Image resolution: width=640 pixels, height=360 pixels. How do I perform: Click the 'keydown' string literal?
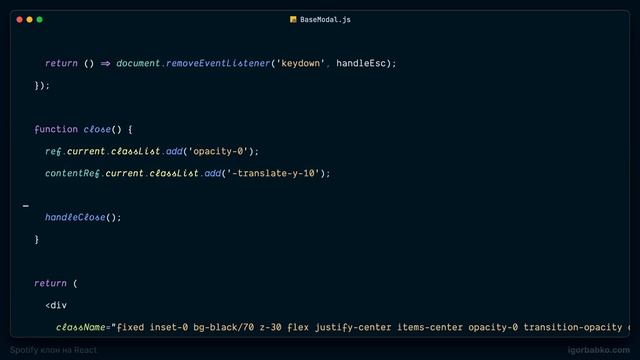pos(301,63)
